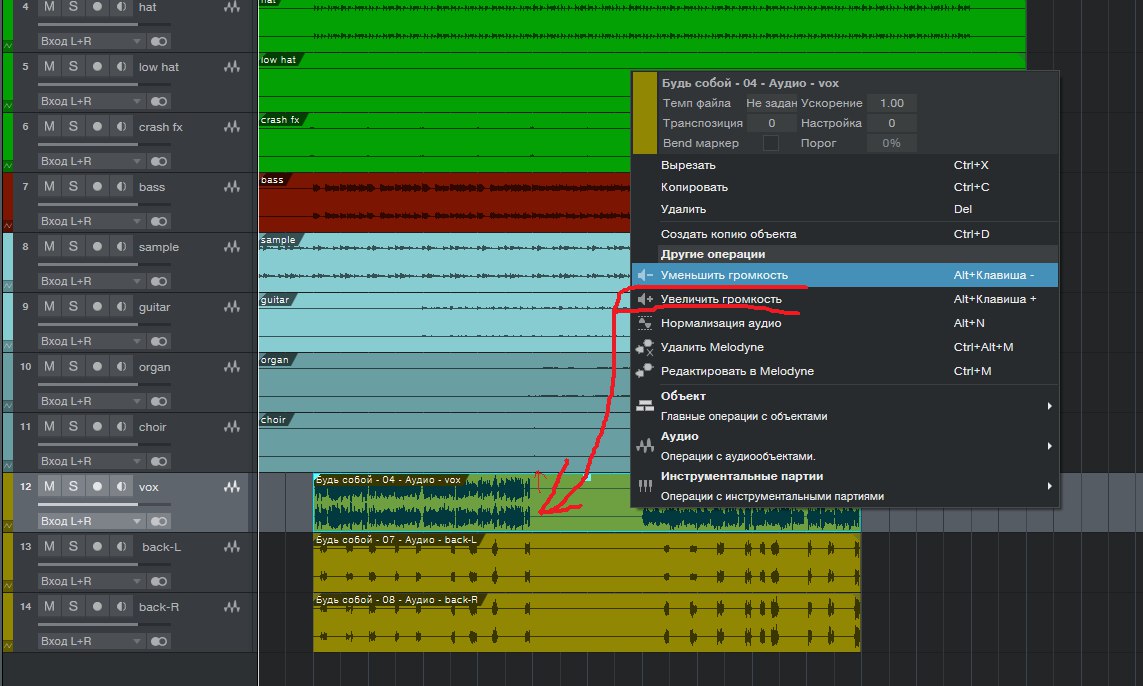This screenshot has height=686, width=1143.
Task: Open vox track waveform icon
Action: [x=232, y=487]
